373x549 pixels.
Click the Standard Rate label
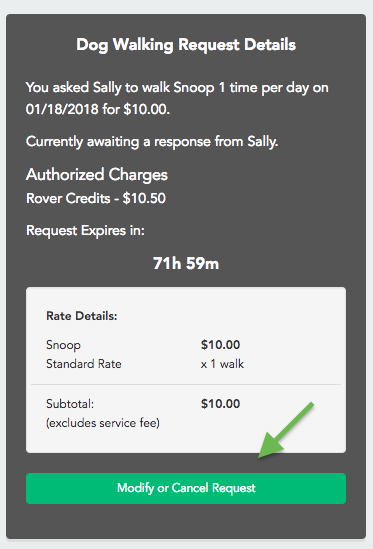coord(84,364)
